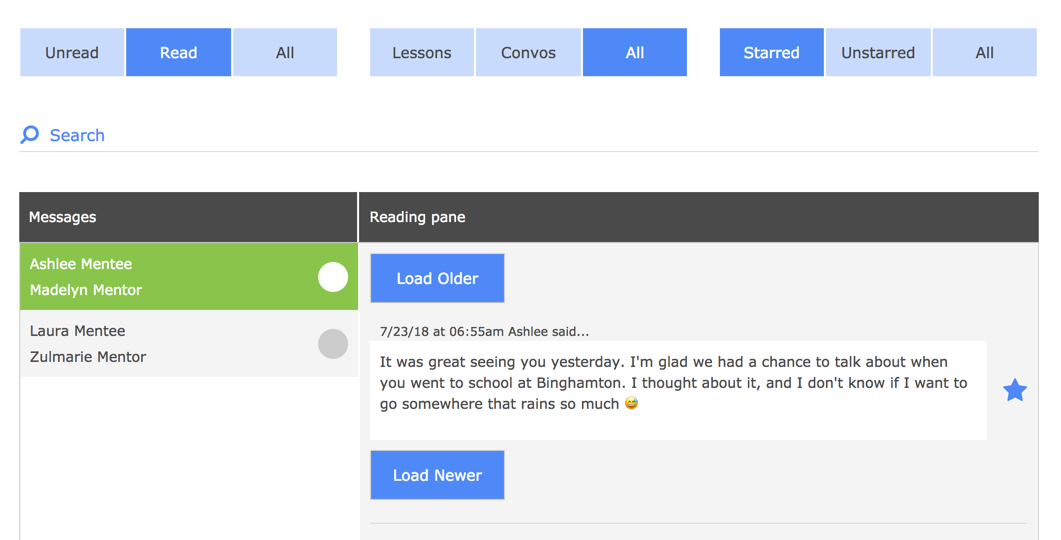This screenshot has height=540, width=1061.
Task: Unstar Ashlee's message using the star icon
Action: pyautogui.click(x=1014, y=390)
